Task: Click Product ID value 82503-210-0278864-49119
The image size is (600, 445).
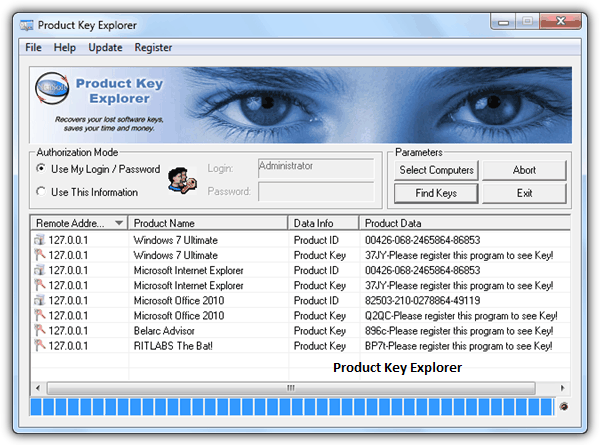Action: coord(422,300)
